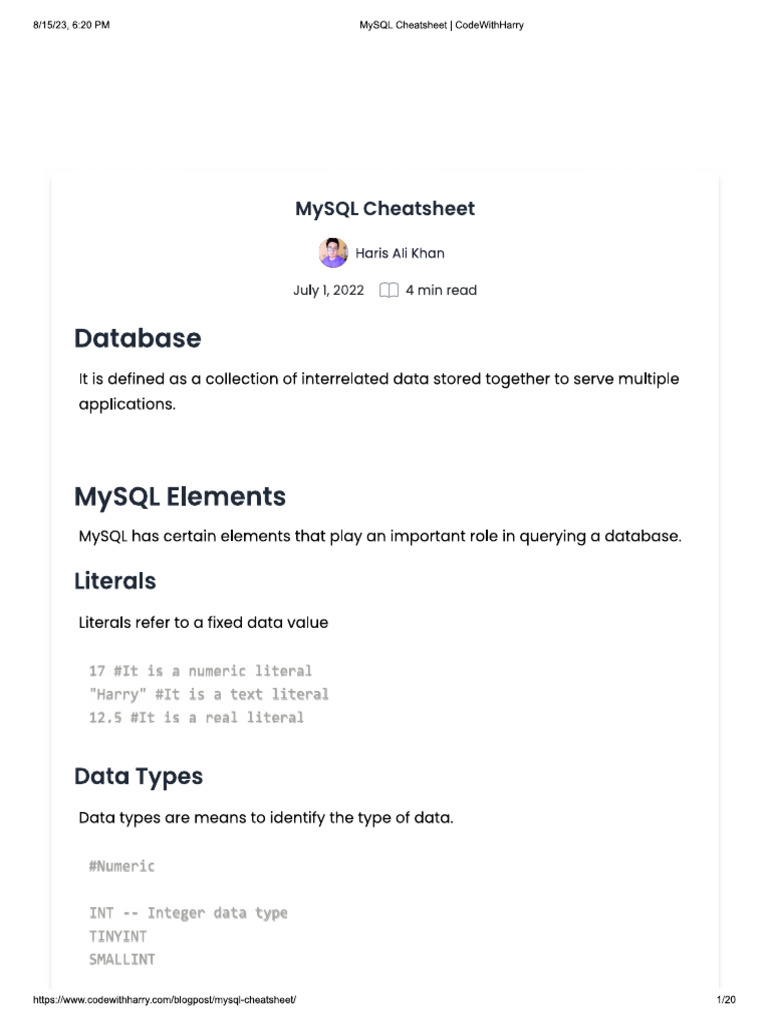Click the "Harry" text literal code line
The image size is (768, 1024).
pos(208,694)
